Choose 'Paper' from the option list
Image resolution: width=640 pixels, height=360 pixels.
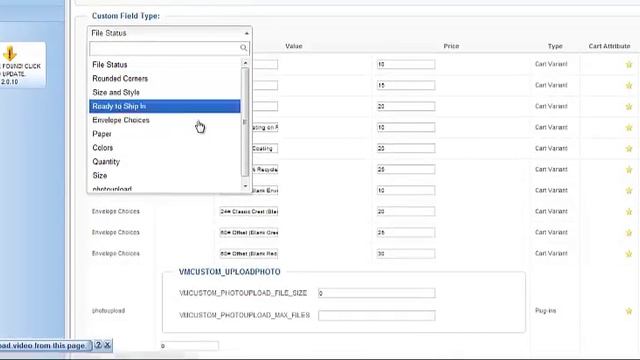[x=164, y=134]
